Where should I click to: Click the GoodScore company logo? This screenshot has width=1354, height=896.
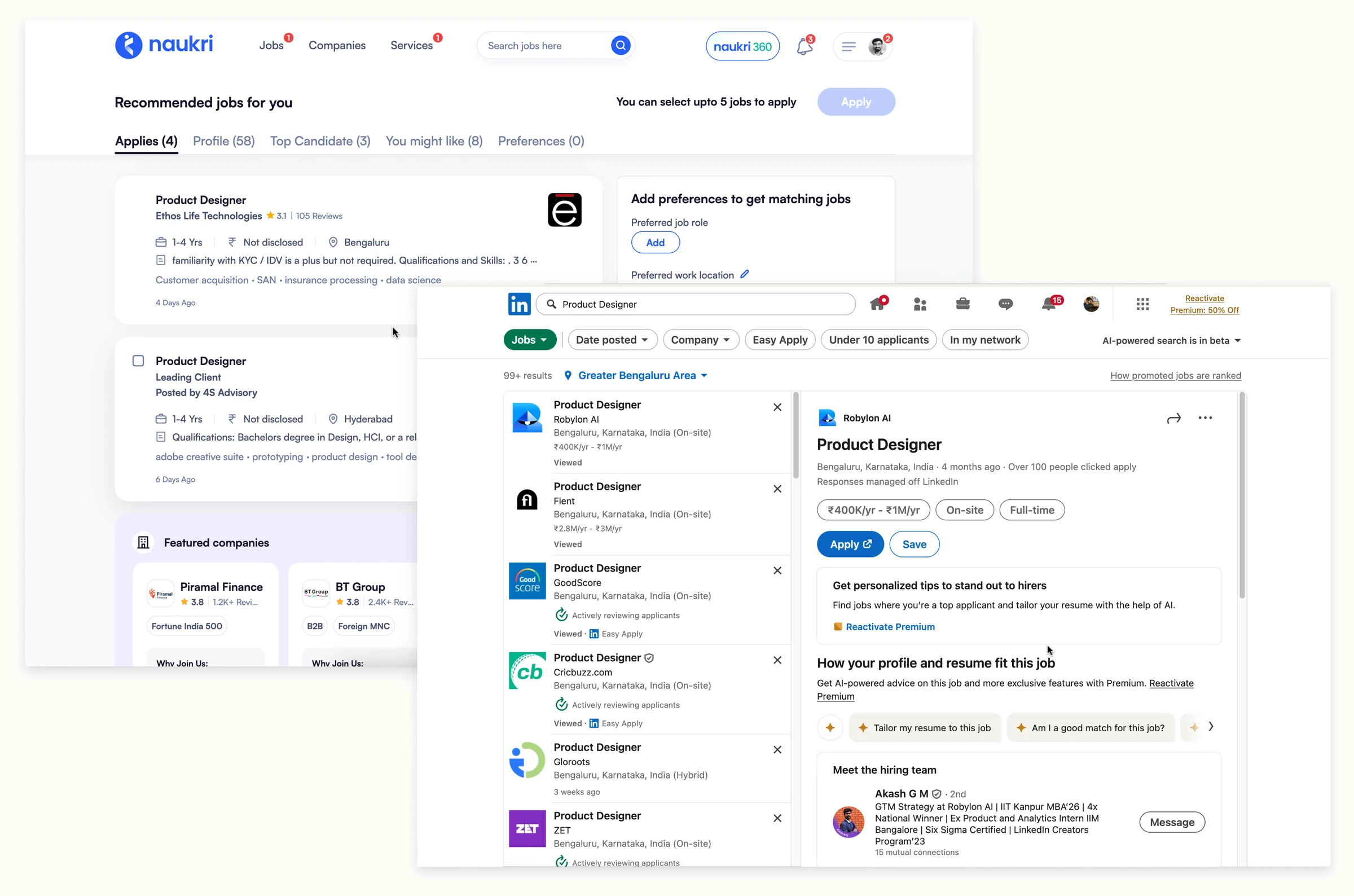527,581
